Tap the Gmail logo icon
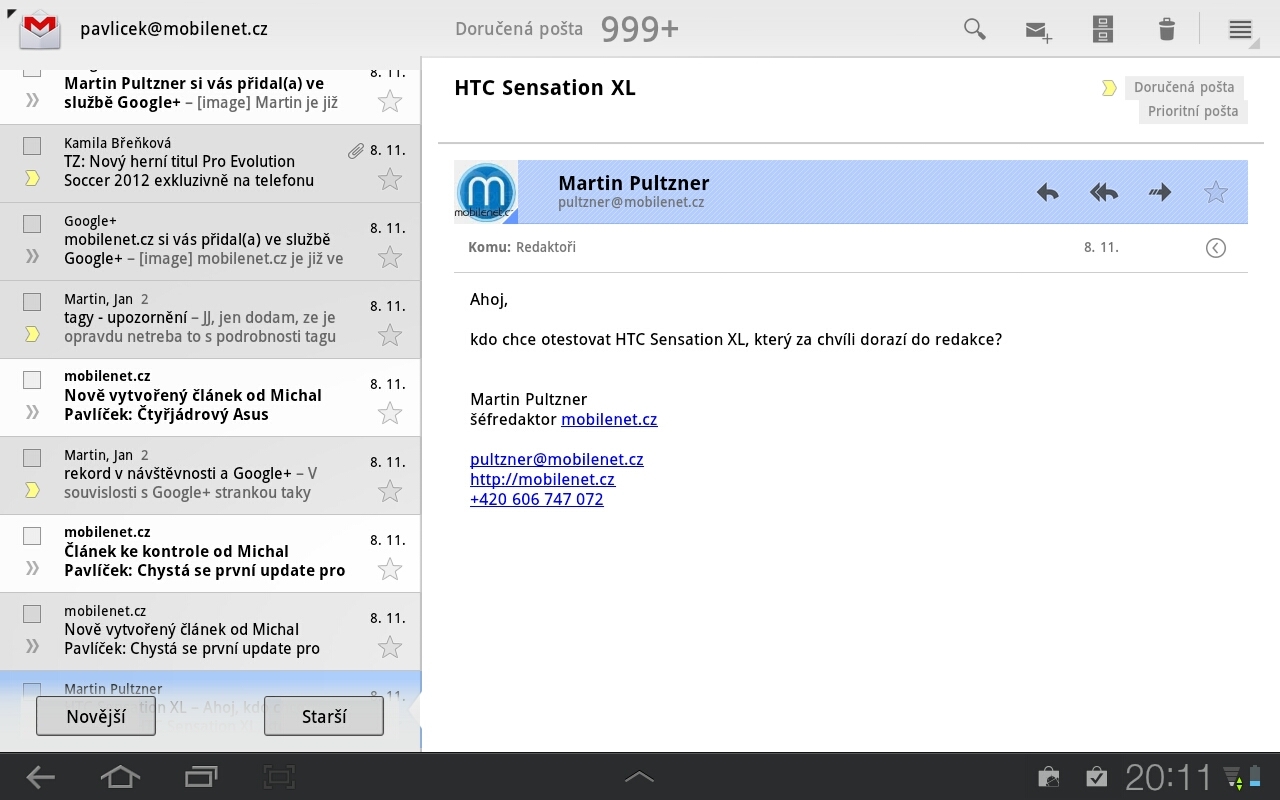Viewport: 1280px width, 800px height. pos(39,29)
